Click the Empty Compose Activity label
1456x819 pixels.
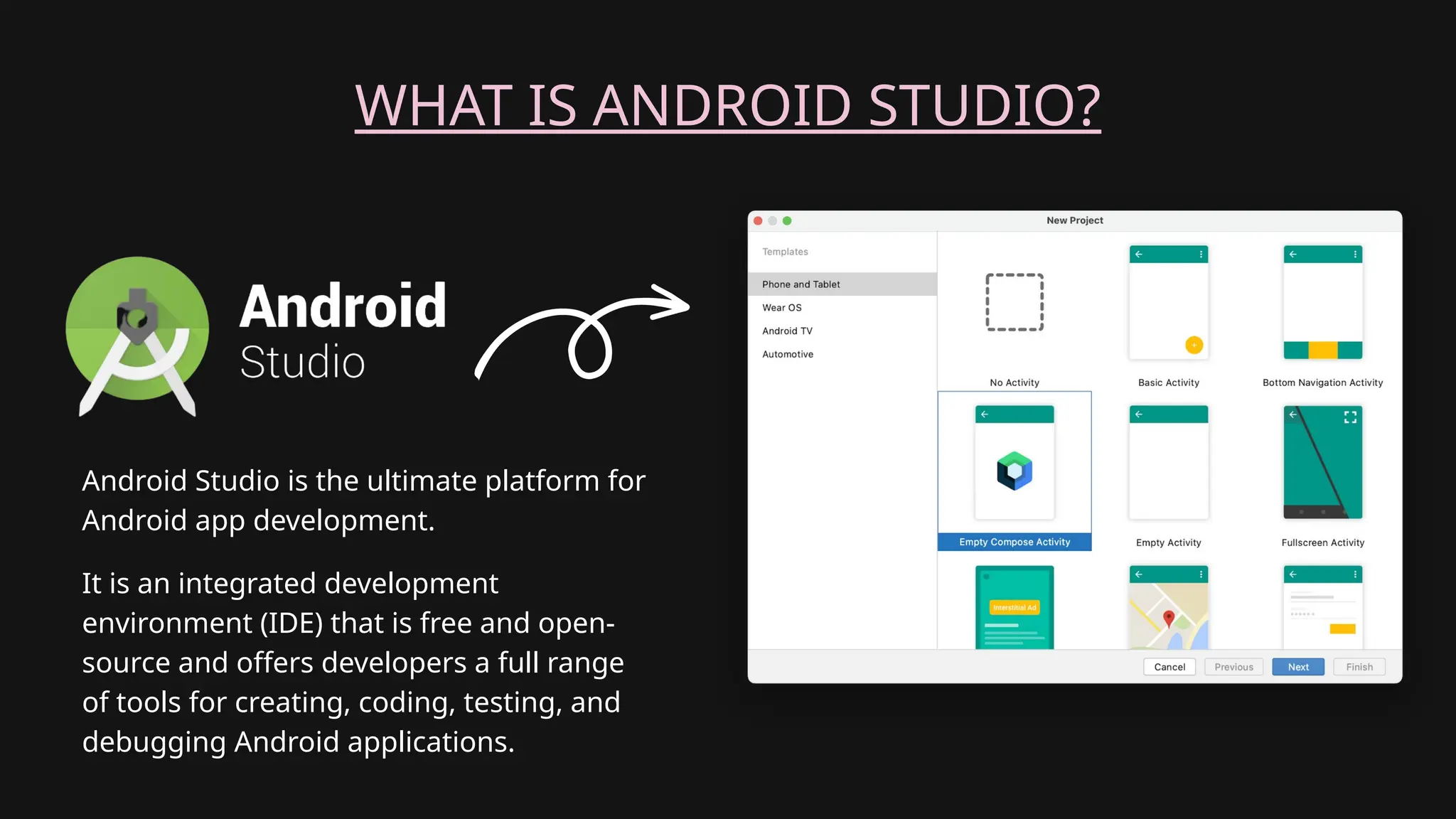[x=1015, y=542]
